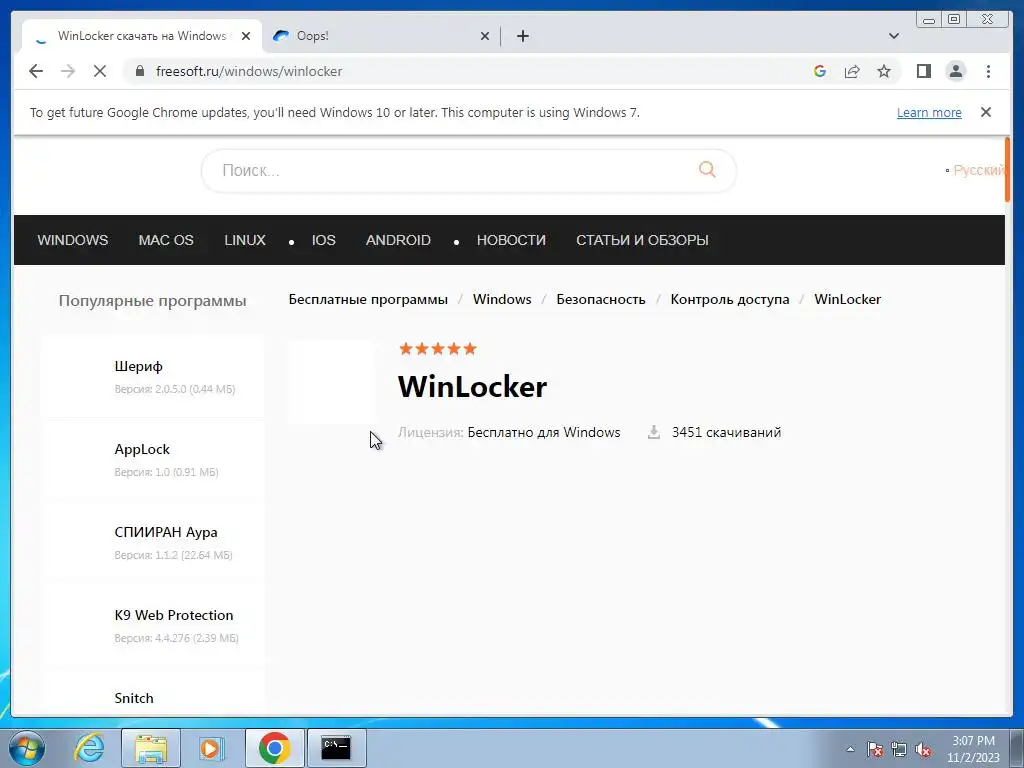Open НОВОСТИ menu section

pos(511,240)
